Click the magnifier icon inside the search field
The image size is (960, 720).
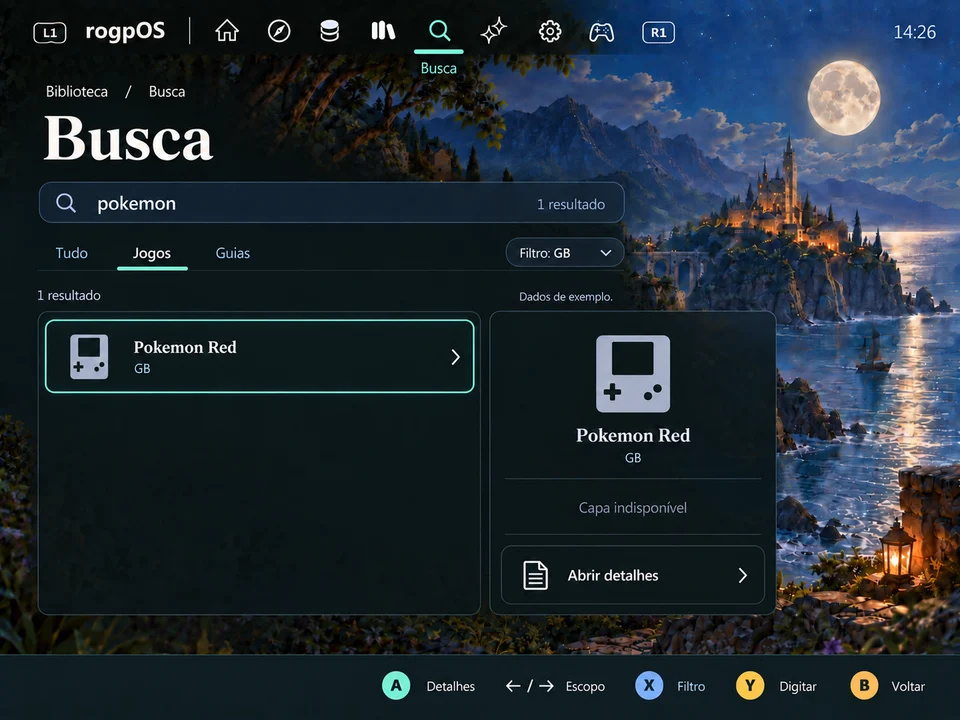66,203
